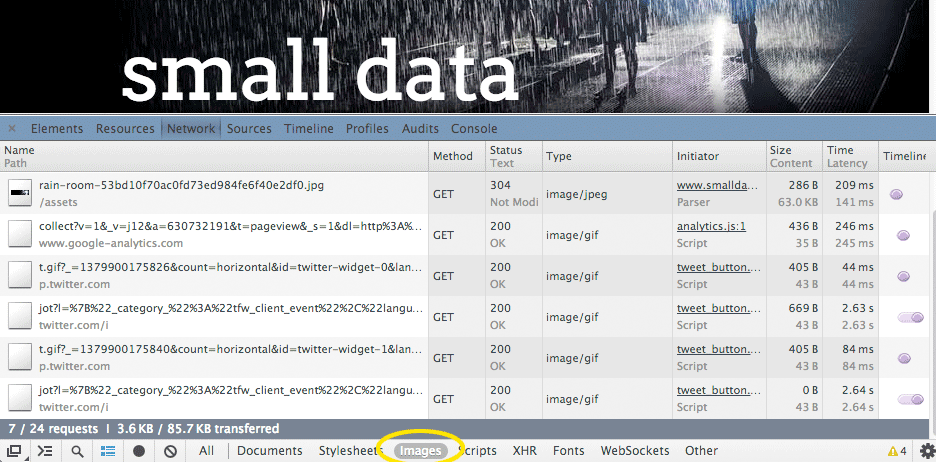
Task: Open the analytics.js:1 initiator link
Action: (x=712, y=226)
